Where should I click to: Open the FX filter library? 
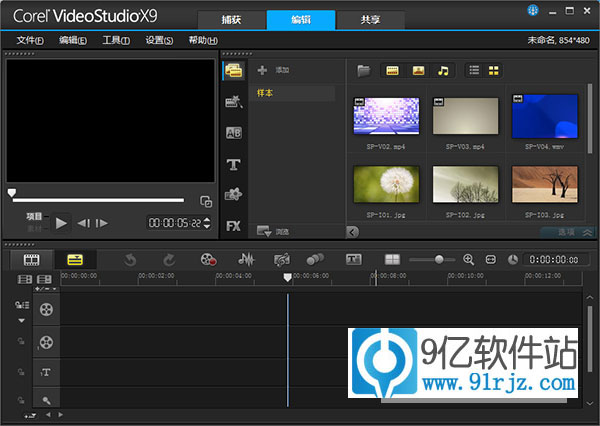coord(233,225)
